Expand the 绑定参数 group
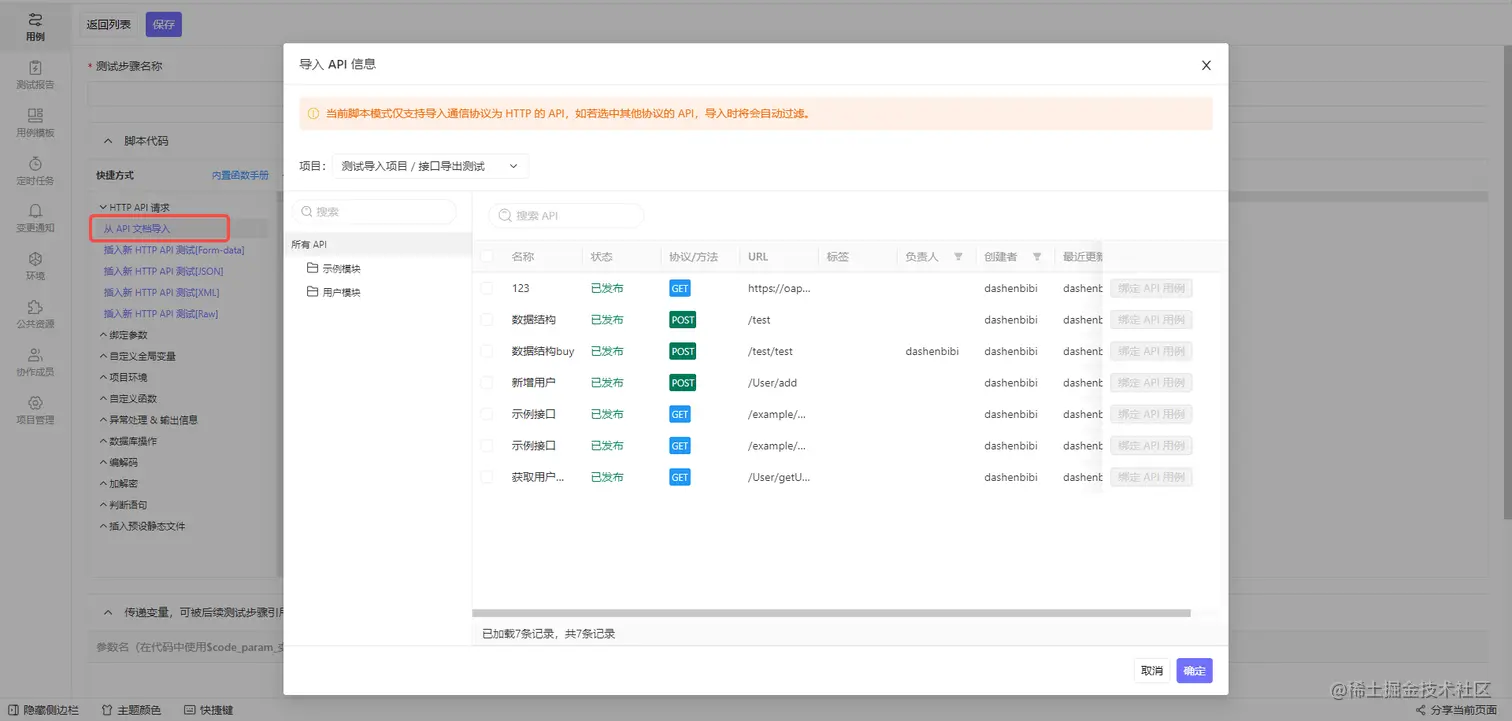The image size is (1512, 721). click(x=123, y=335)
